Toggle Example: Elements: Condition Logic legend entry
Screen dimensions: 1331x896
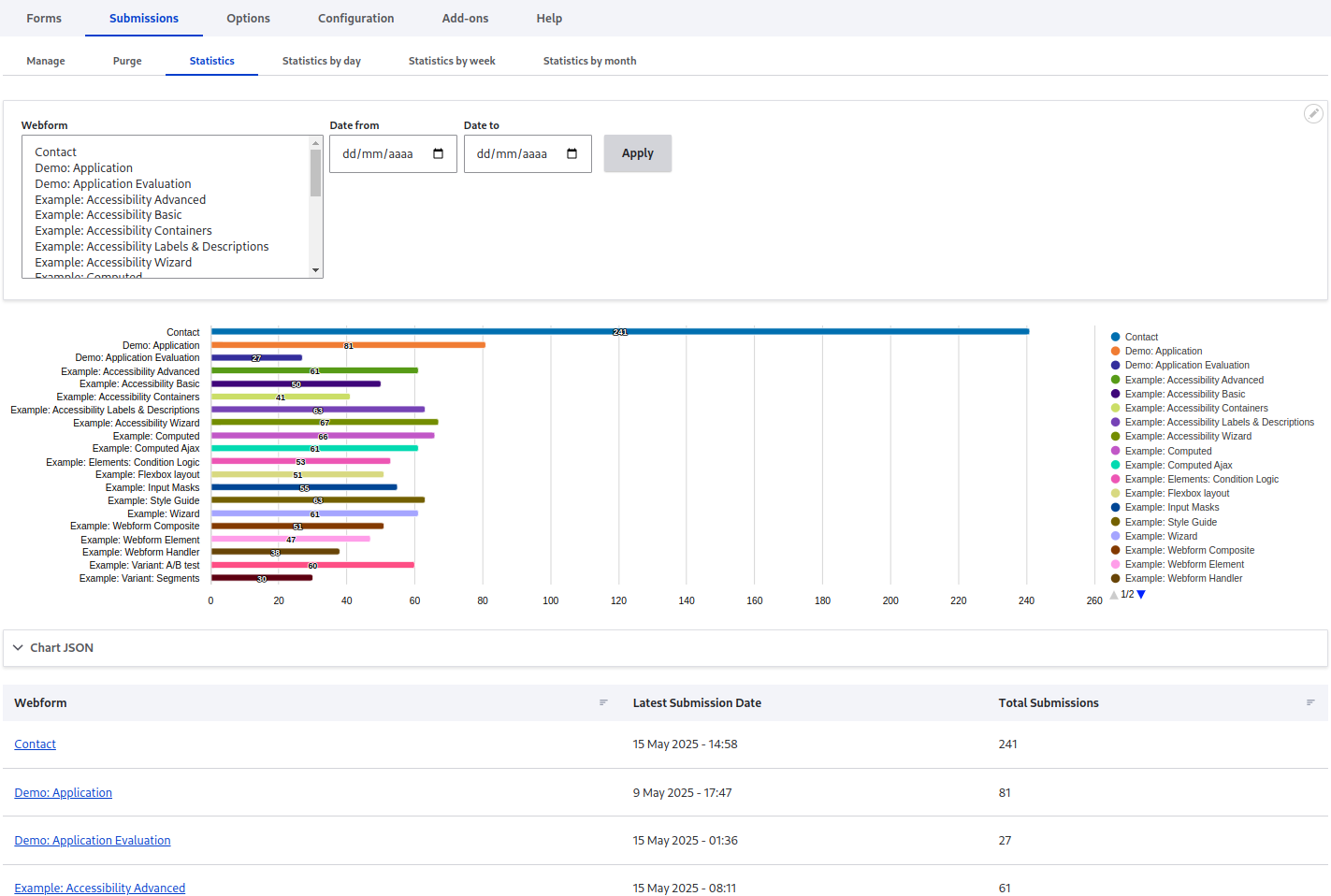(x=1194, y=479)
